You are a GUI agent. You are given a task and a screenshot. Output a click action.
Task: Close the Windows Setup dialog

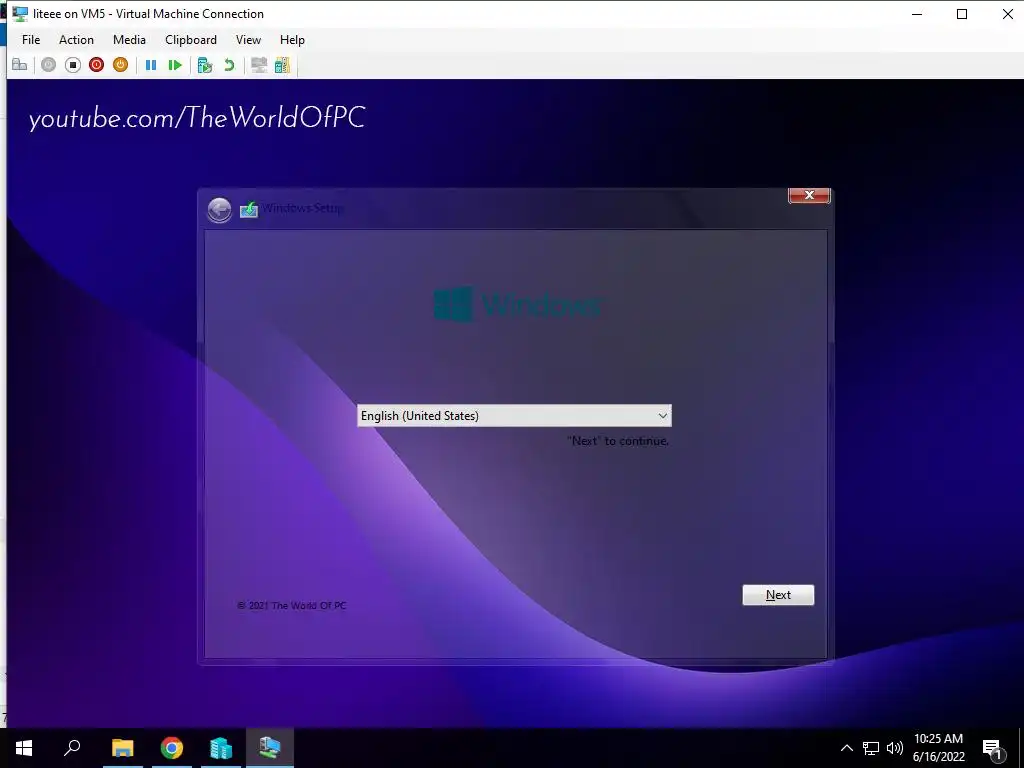[808, 195]
